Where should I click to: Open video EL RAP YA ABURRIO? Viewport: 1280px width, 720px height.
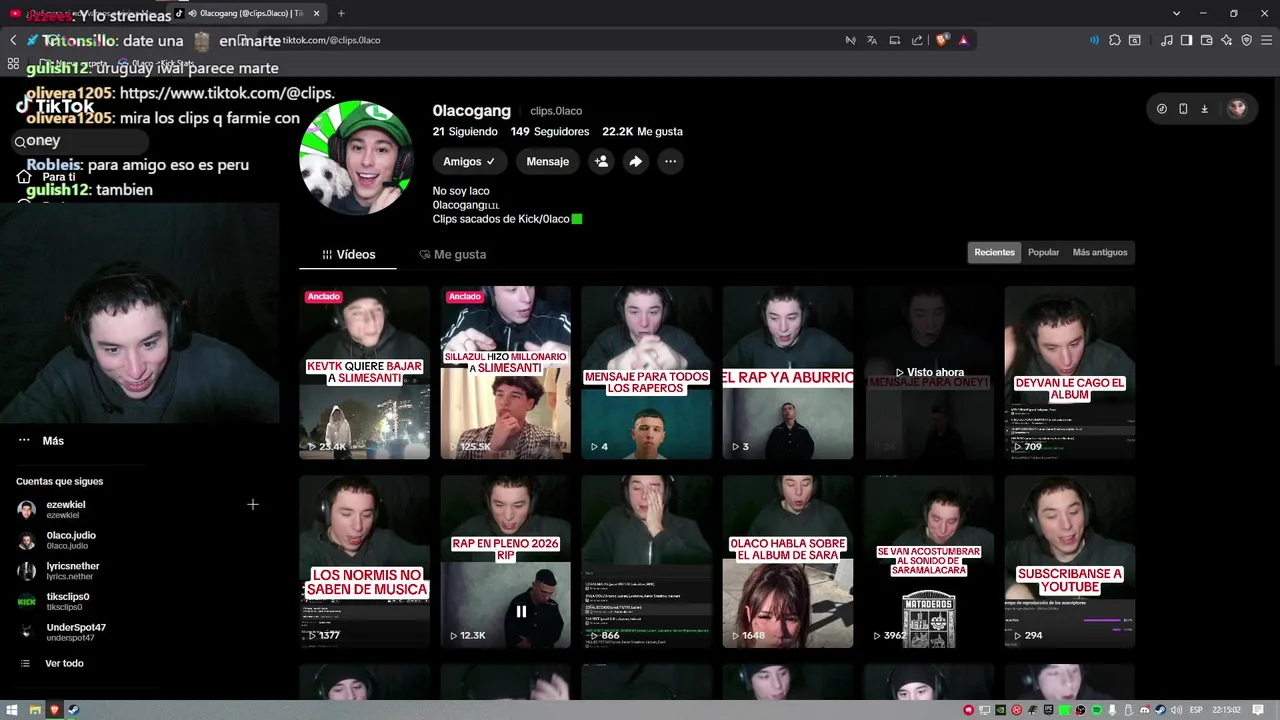788,373
